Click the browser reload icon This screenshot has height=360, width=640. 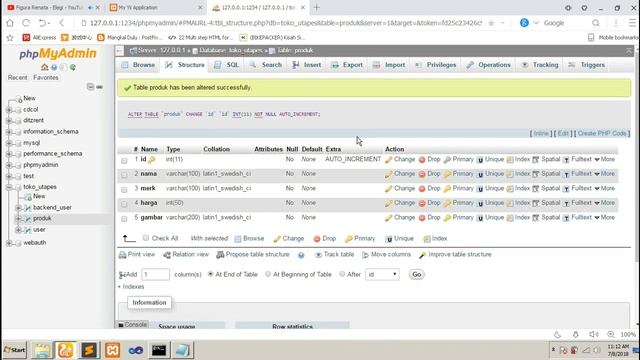click(x=26, y=23)
